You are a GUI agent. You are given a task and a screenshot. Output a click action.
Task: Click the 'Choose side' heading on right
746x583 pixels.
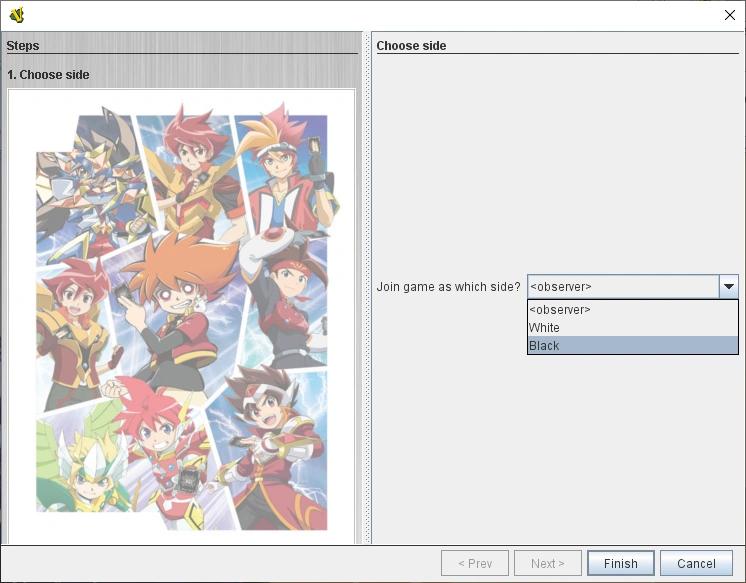click(x=411, y=46)
